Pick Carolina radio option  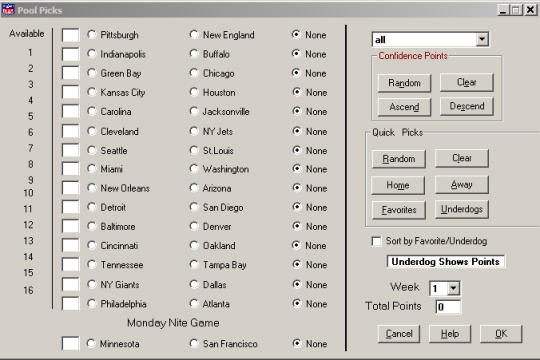click(x=92, y=111)
